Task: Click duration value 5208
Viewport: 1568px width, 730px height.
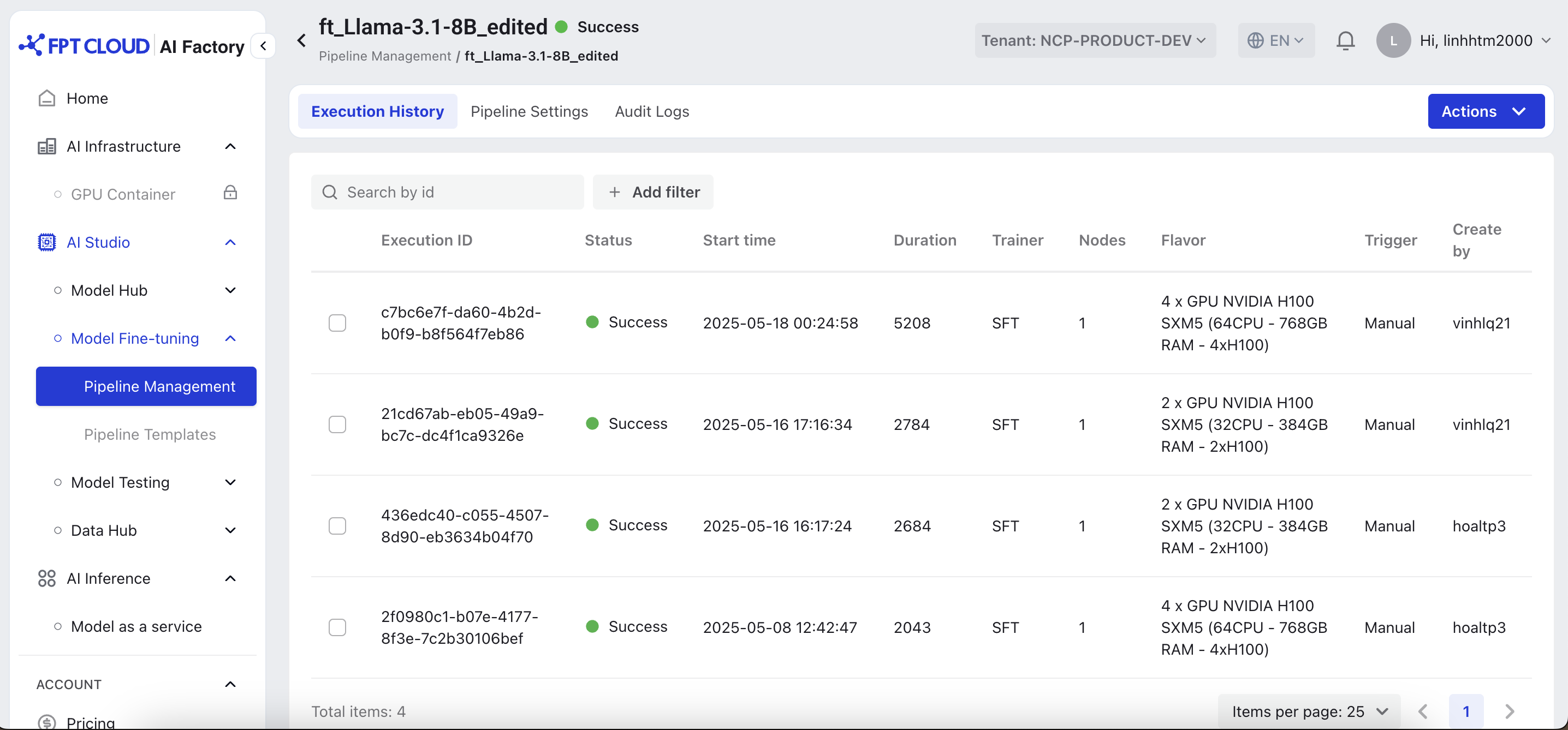Action: 912,322
